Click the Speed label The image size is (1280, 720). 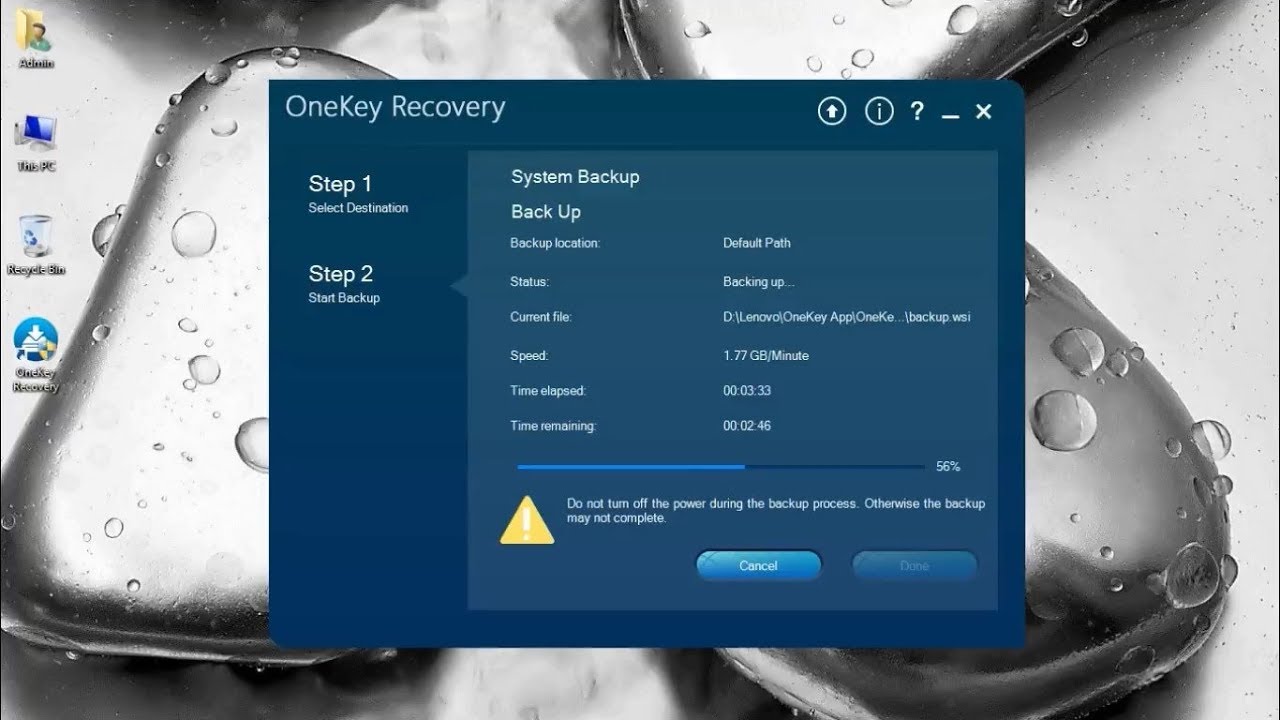click(529, 355)
